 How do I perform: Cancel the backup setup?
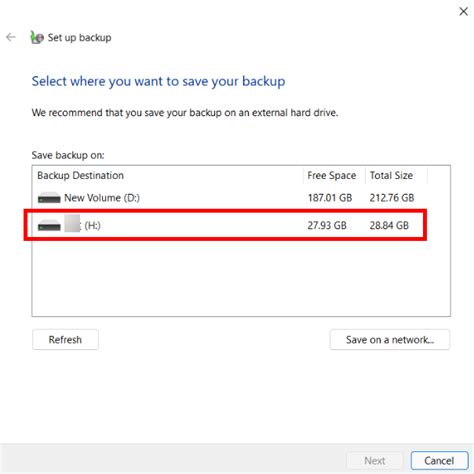click(x=439, y=460)
